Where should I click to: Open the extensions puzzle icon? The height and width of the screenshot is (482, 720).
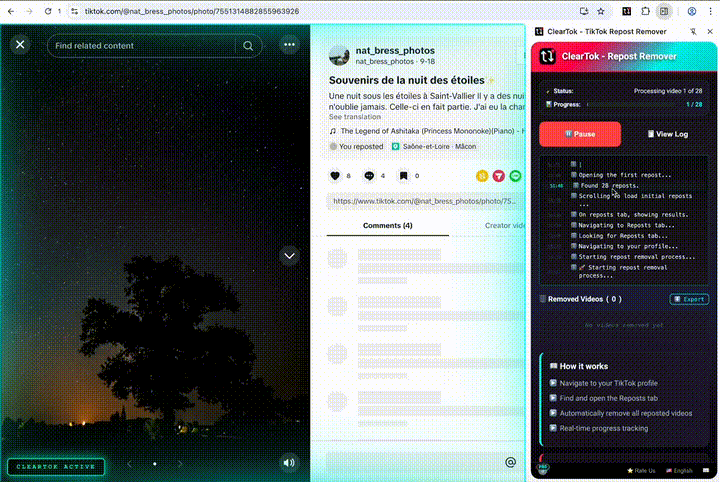(x=645, y=11)
